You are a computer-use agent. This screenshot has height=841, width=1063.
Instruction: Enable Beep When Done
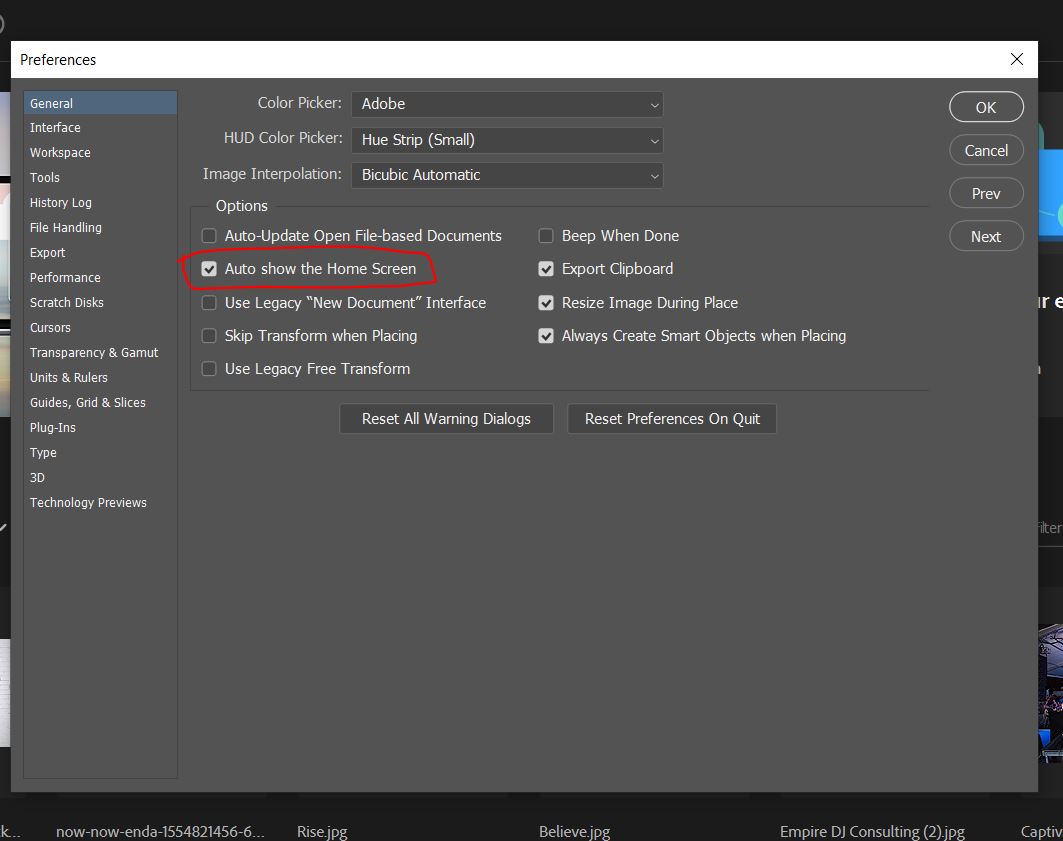(x=546, y=236)
